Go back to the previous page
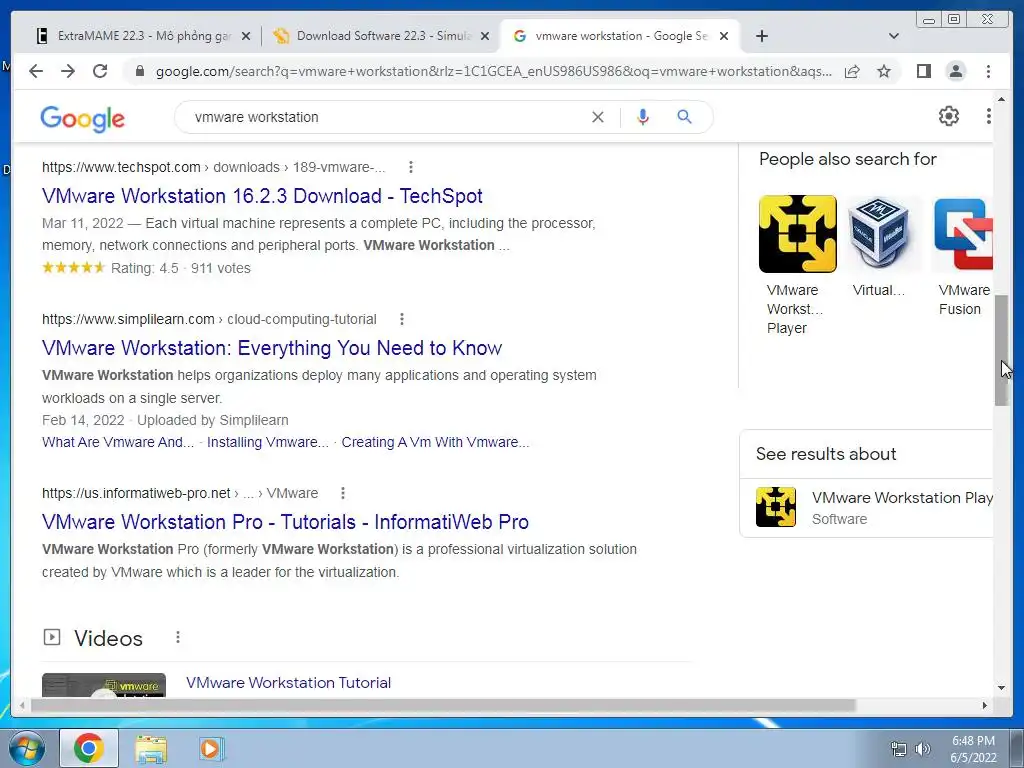The width and height of the screenshot is (1024, 768). click(36, 71)
